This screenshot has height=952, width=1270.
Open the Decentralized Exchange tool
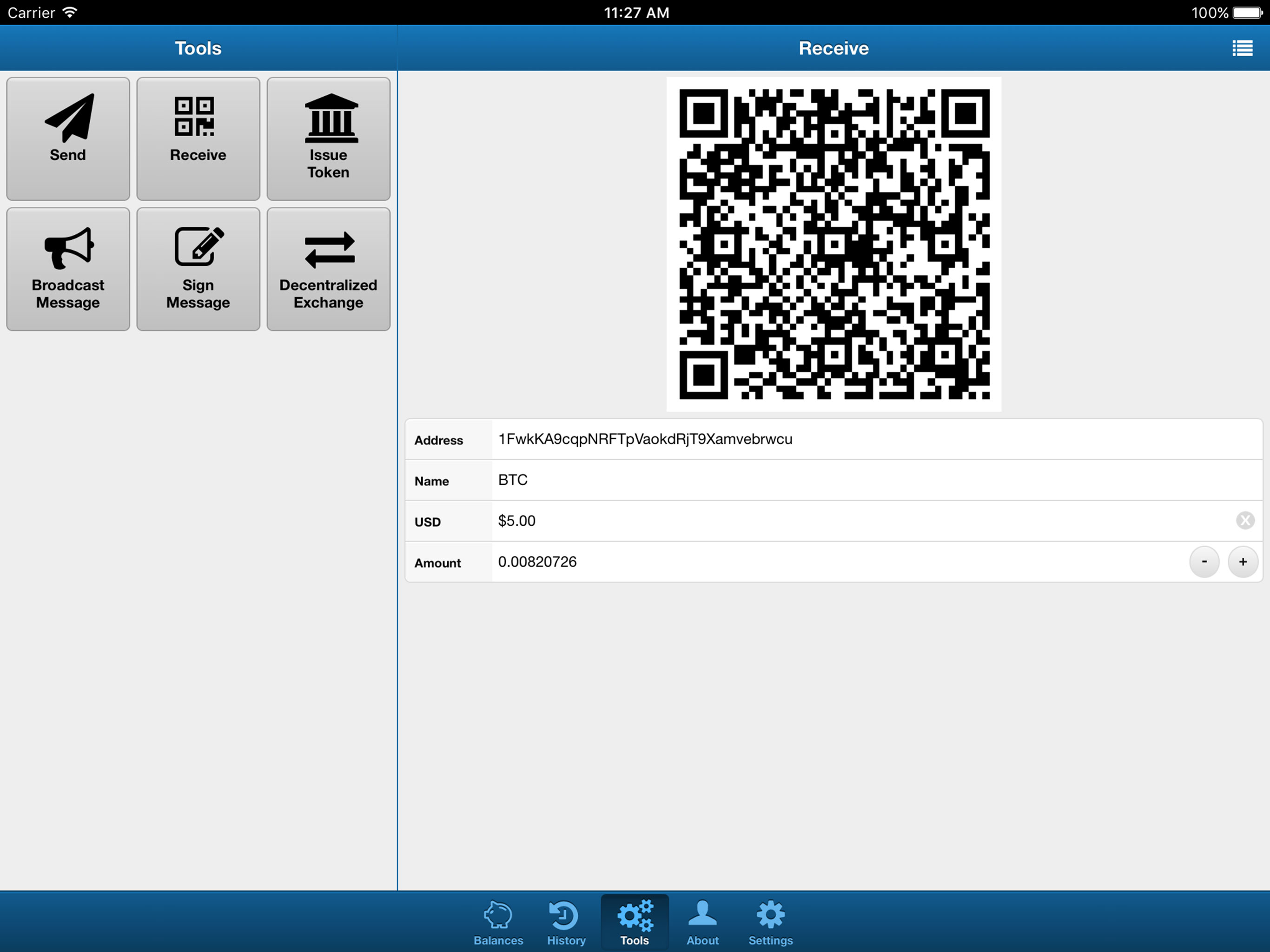(328, 269)
